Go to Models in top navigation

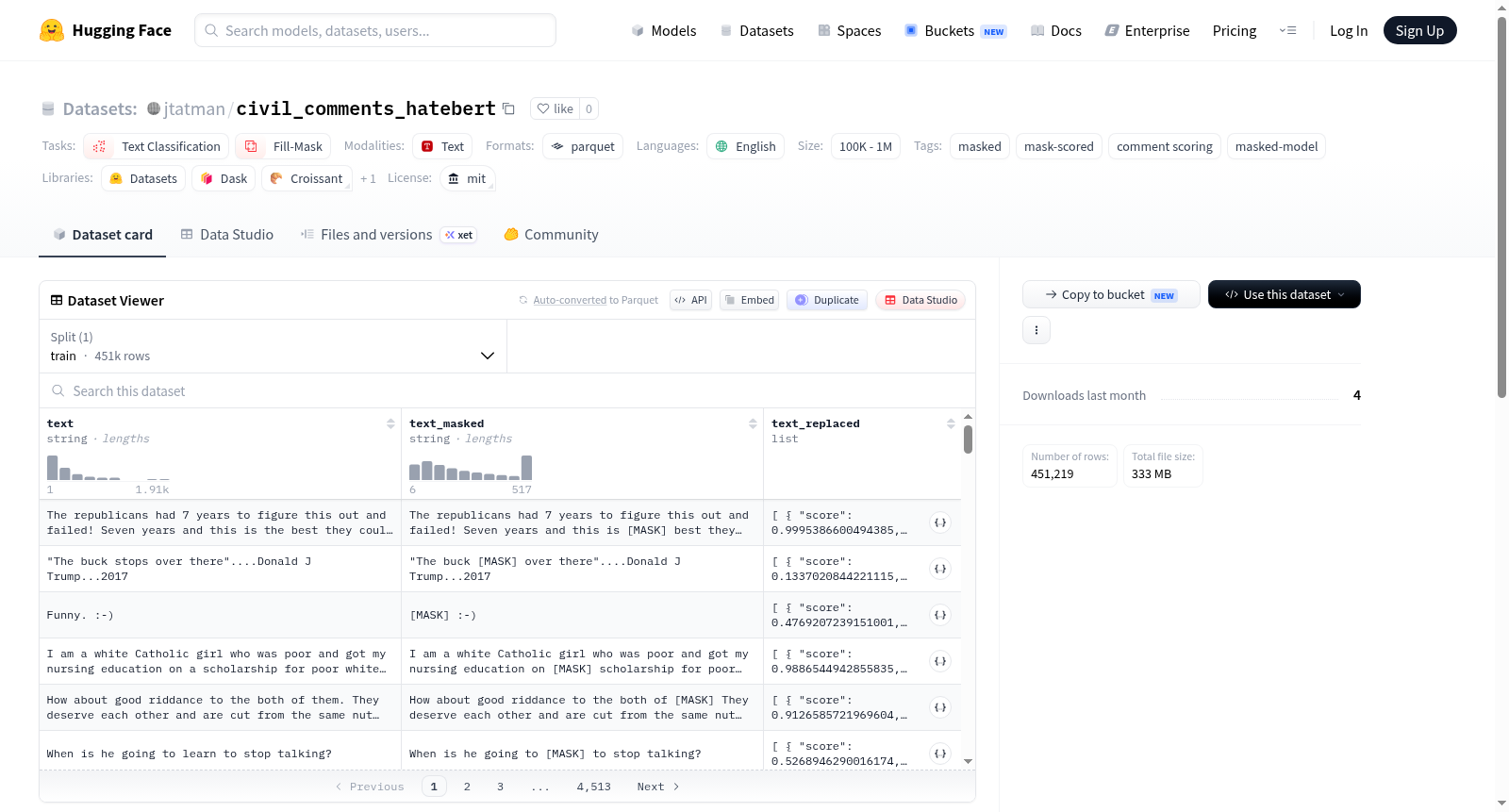tap(664, 30)
